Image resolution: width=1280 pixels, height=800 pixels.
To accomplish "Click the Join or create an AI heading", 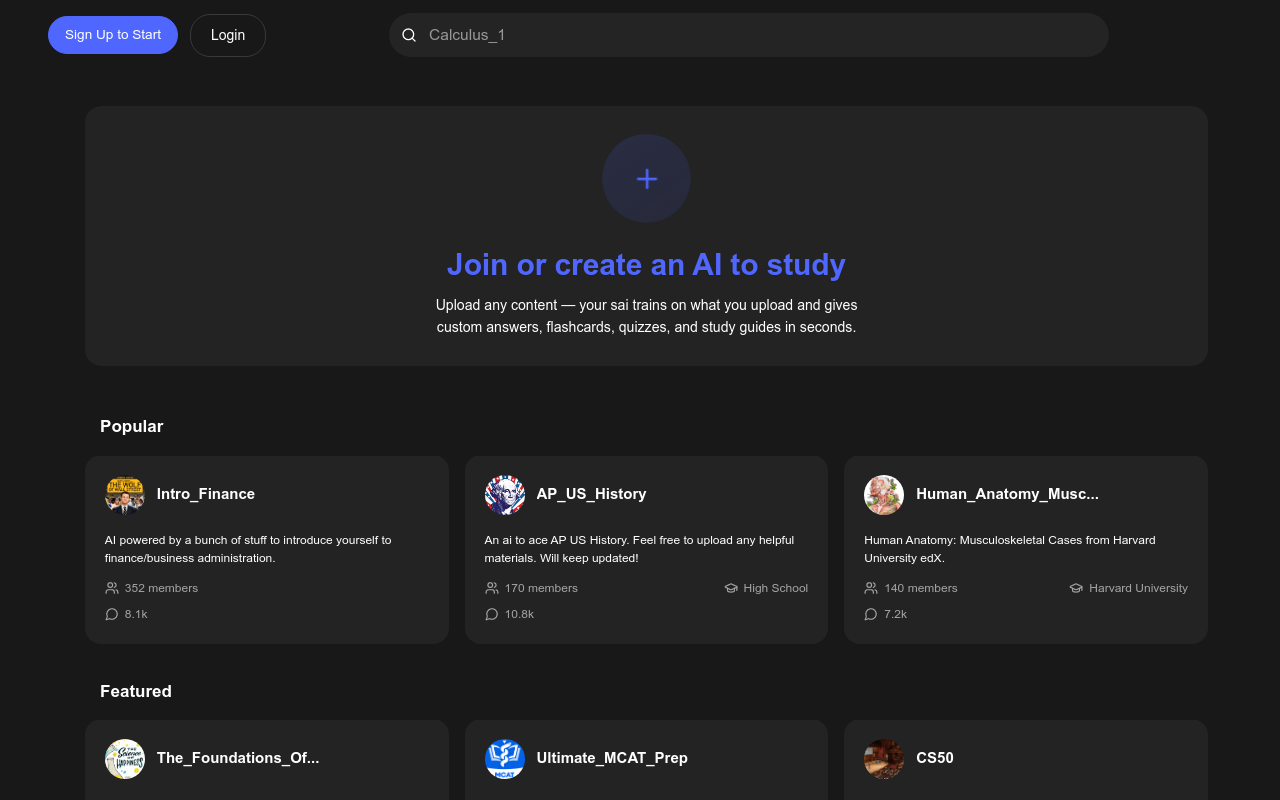I will tap(646, 264).
